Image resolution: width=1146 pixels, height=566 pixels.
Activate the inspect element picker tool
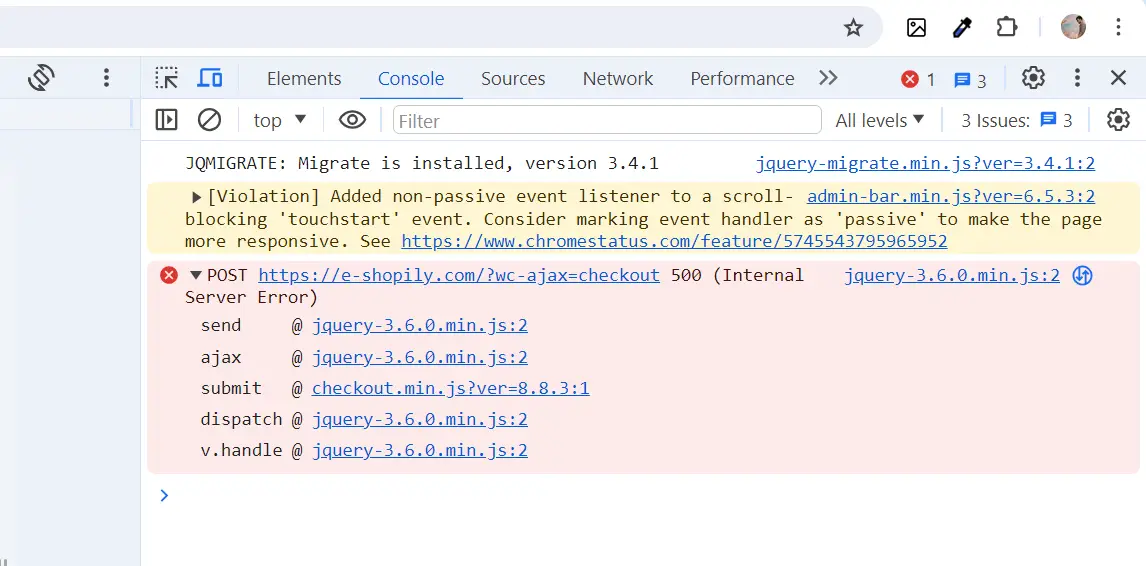click(x=166, y=78)
